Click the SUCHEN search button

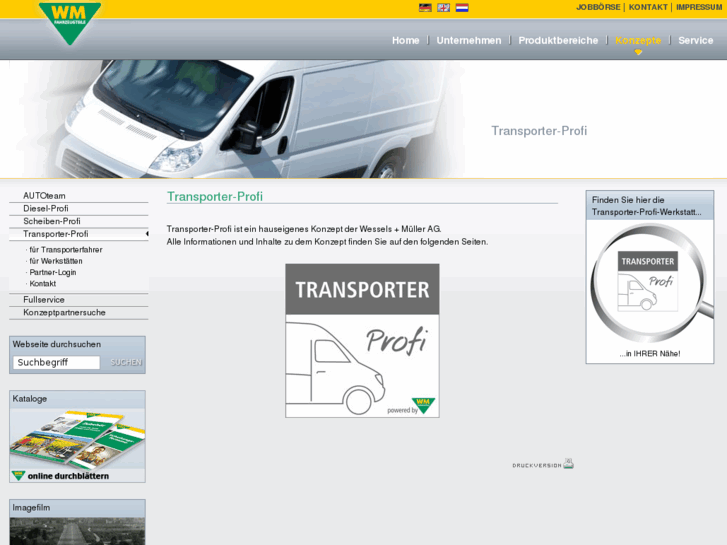126,362
